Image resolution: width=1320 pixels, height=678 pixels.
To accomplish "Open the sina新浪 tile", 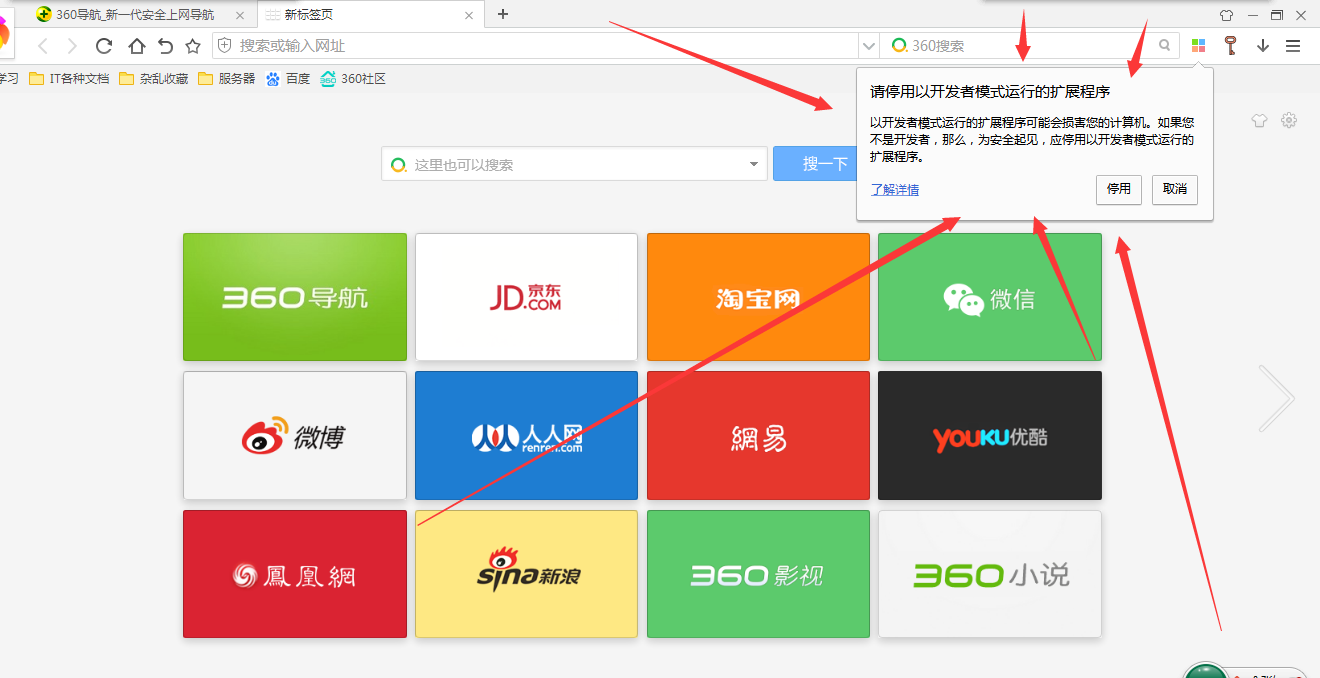I will pos(526,574).
